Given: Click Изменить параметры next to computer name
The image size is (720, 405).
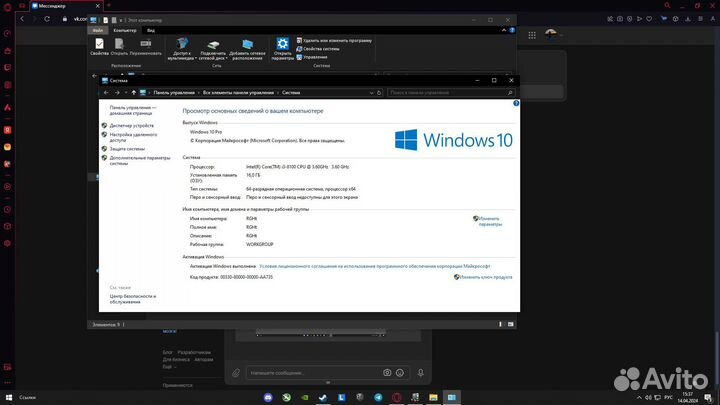Looking at the screenshot, I should click(489, 220).
